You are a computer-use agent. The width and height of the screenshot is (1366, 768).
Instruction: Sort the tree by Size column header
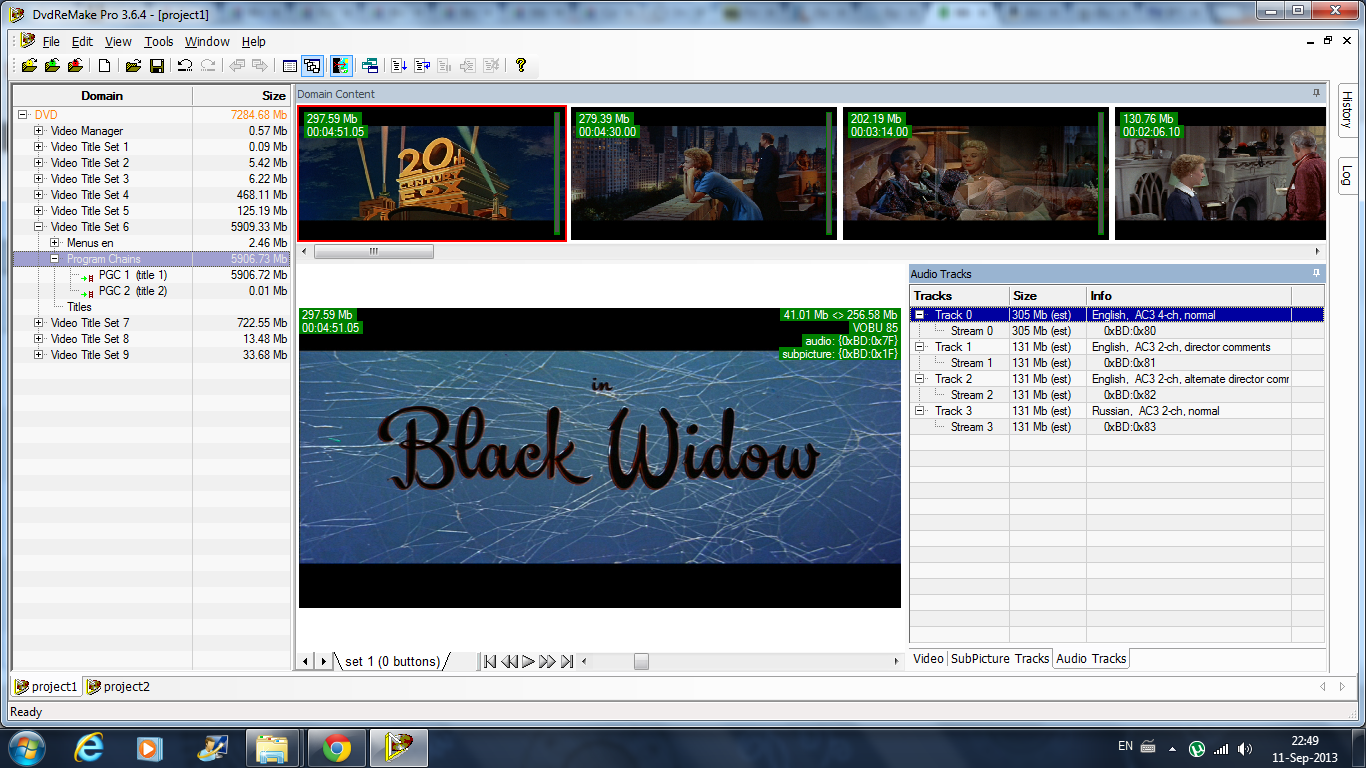tap(241, 96)
